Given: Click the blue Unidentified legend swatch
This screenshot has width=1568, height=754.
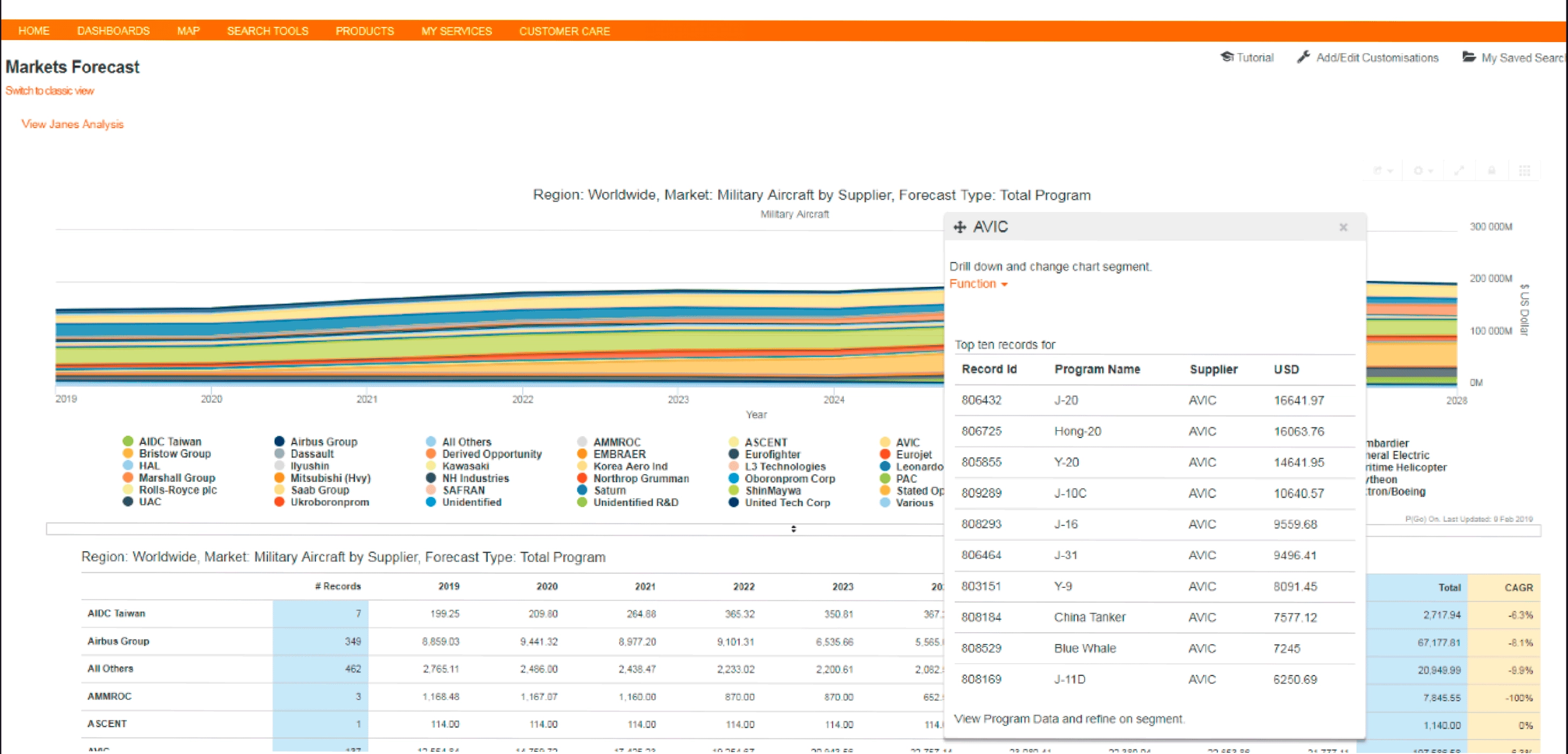Looking at the screenshot, I should point(431,502).
